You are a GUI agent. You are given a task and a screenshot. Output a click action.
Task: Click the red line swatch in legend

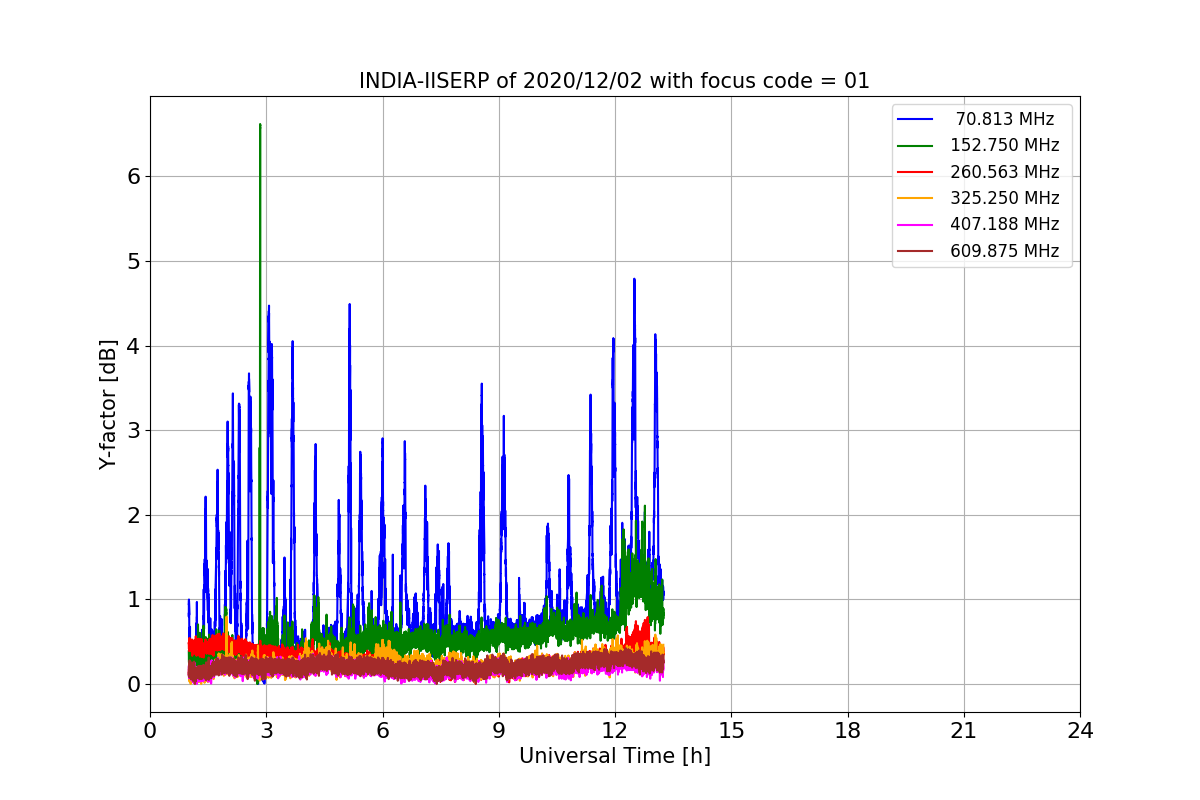916,172
